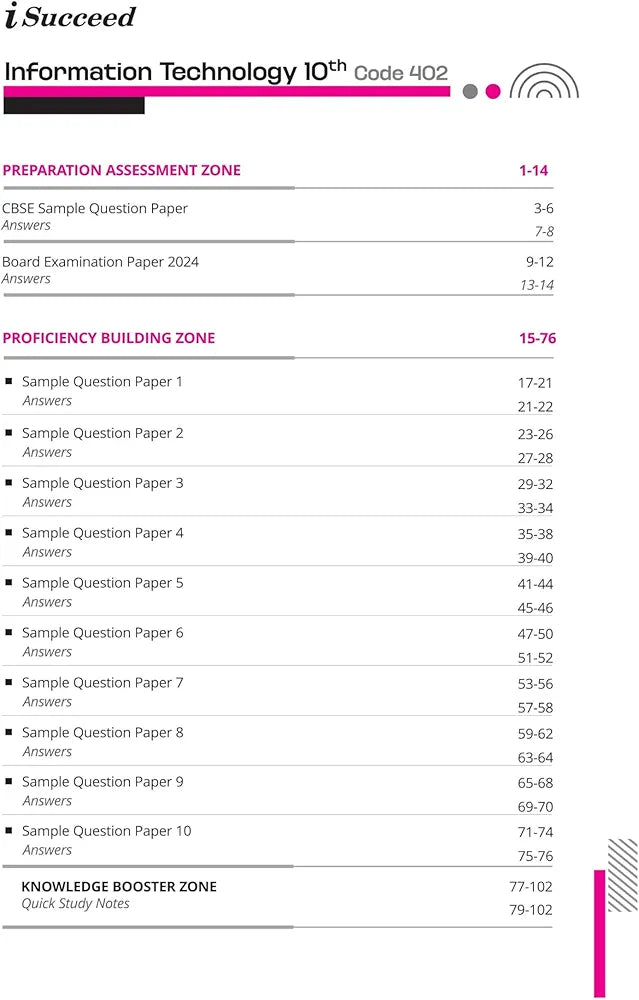Open Sample Question Paper 7 entry
This screenshot has width=639, height=1000.
(103, 682)
